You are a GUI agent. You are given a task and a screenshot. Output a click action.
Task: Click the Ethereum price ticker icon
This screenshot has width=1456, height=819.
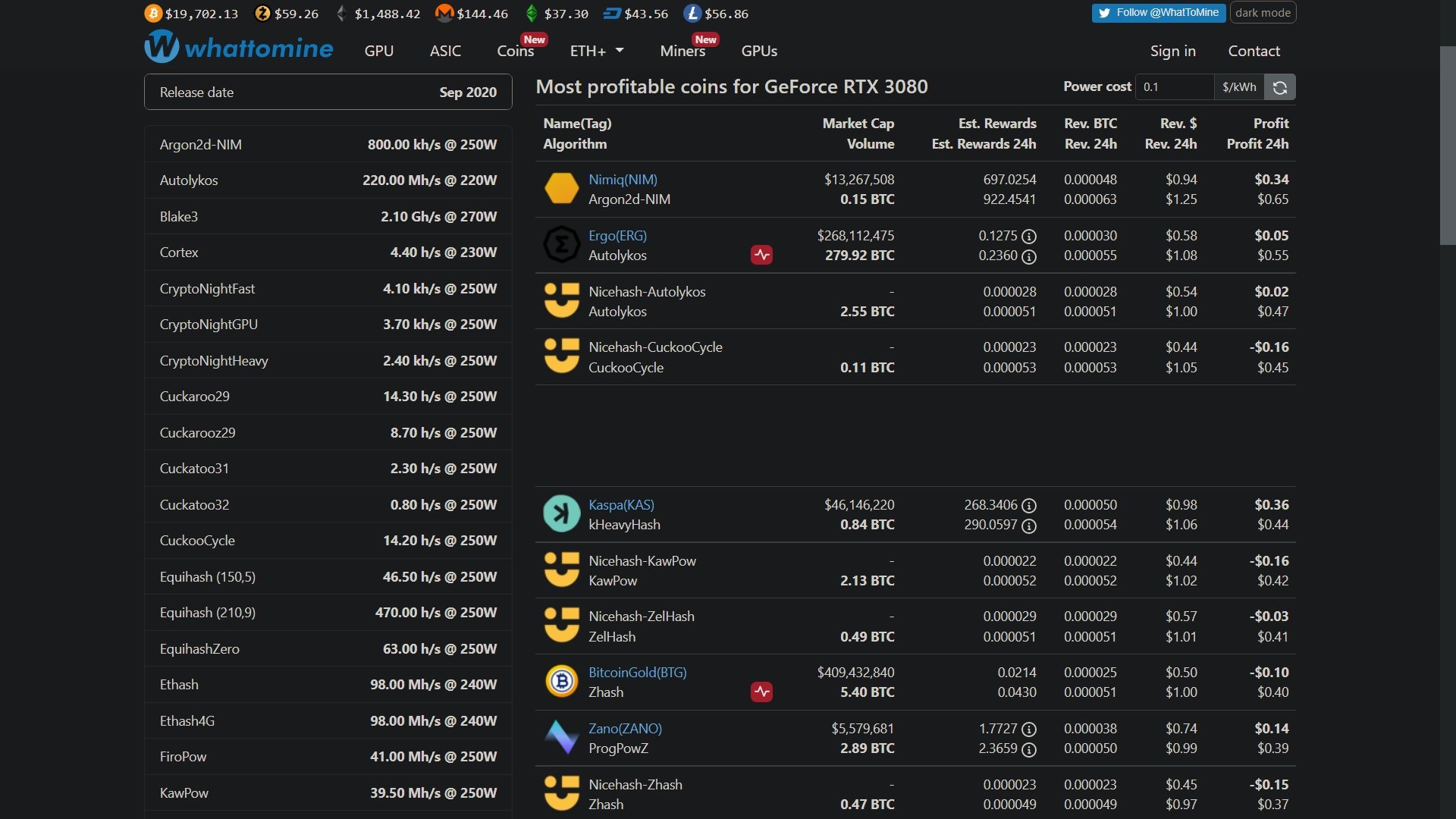[x=342, y=14]
